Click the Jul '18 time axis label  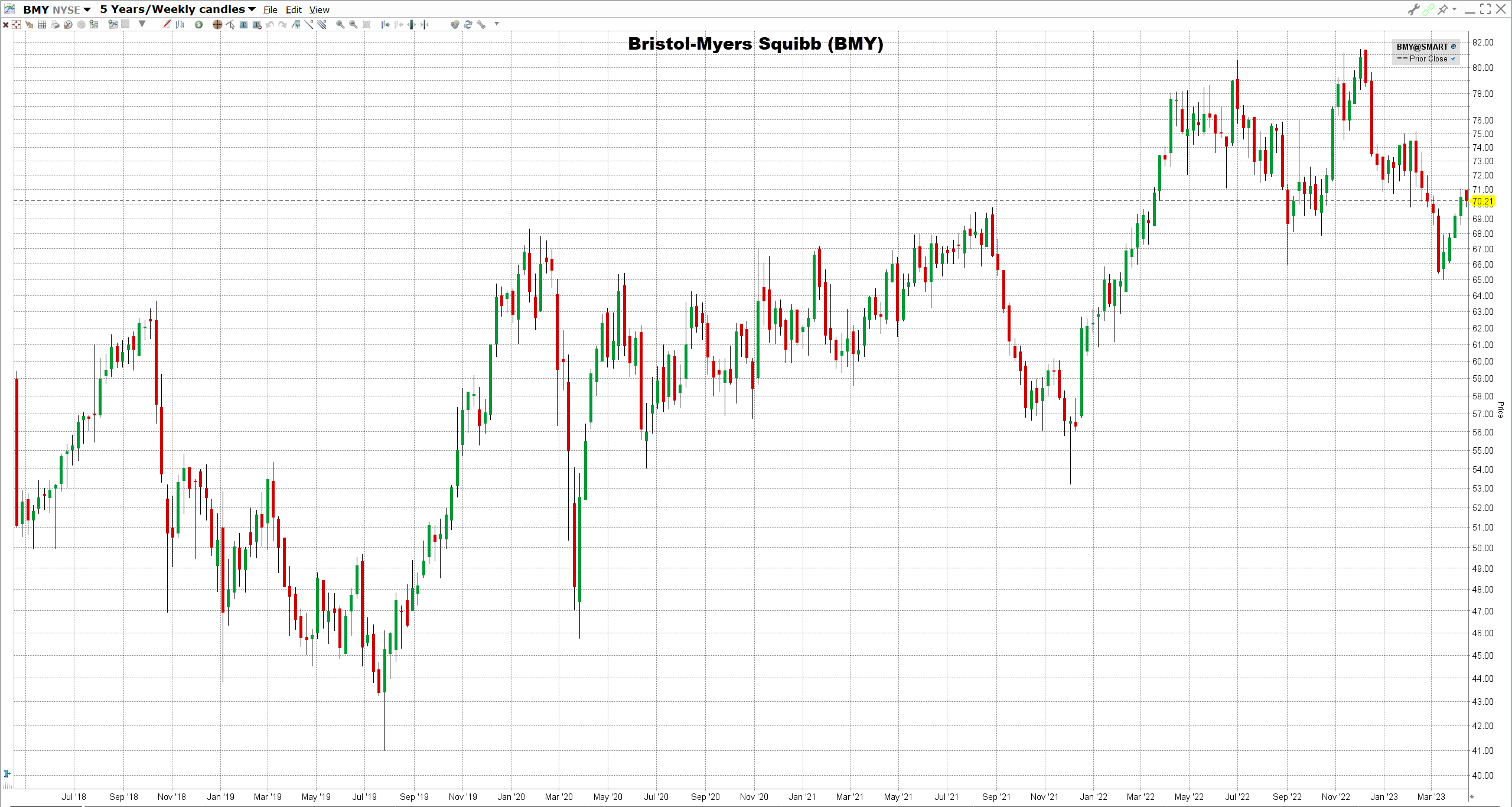click(x=74, y=796)
